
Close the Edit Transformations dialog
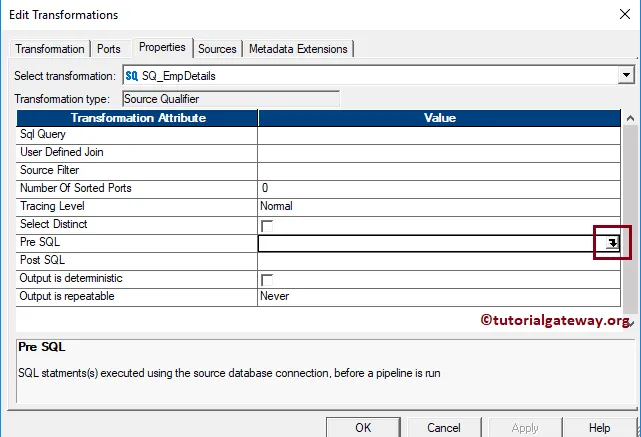[x=624, y=14]
